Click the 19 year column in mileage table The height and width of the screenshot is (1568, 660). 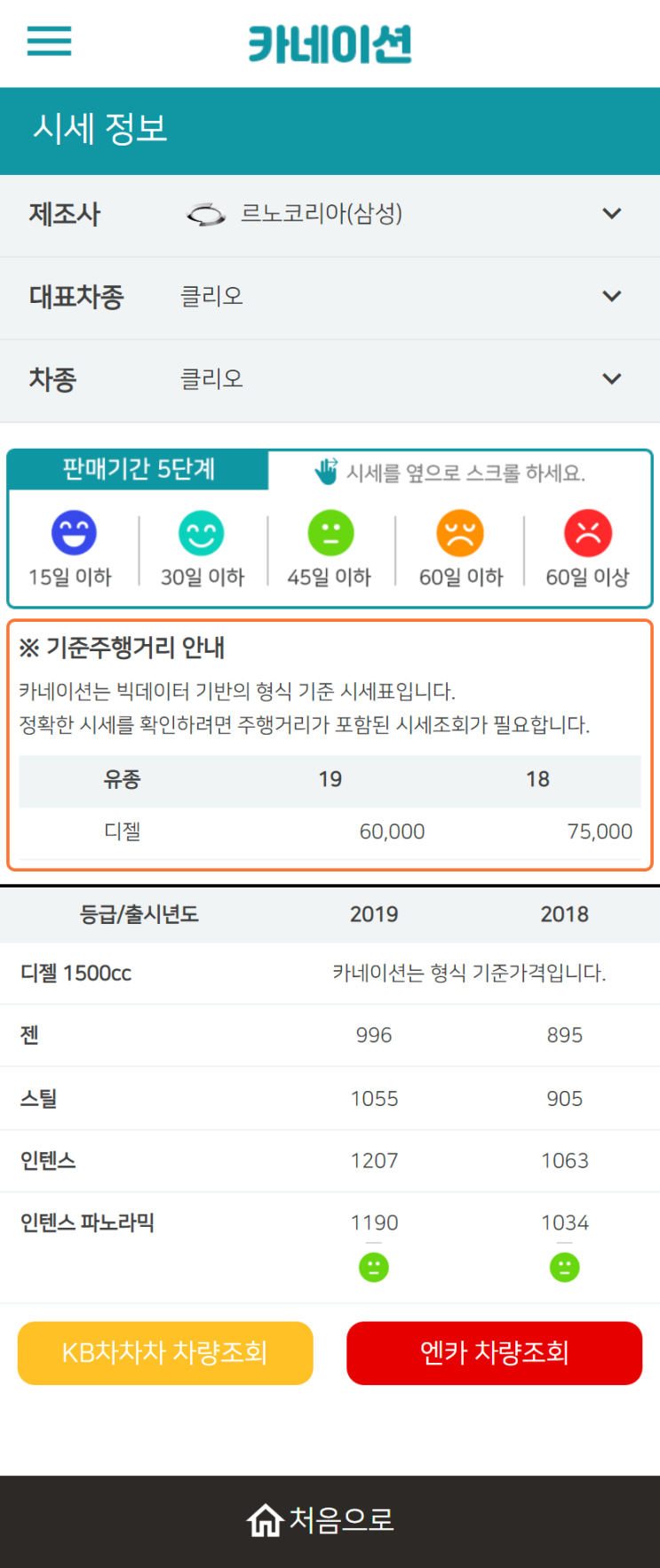tap(330, 779)
